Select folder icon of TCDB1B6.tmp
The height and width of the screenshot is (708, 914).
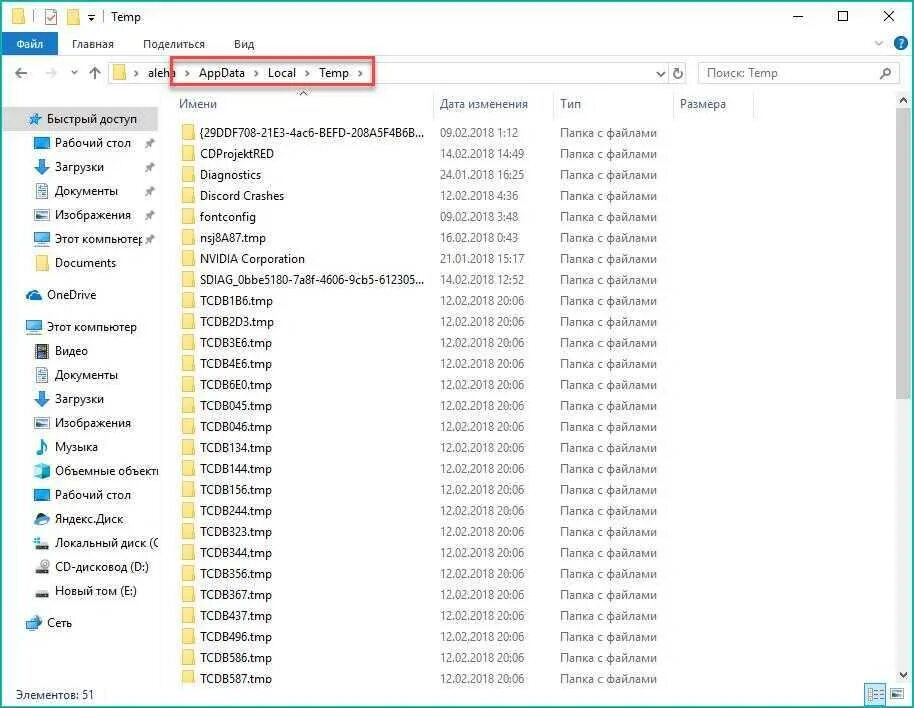click(x=188, y=301)
